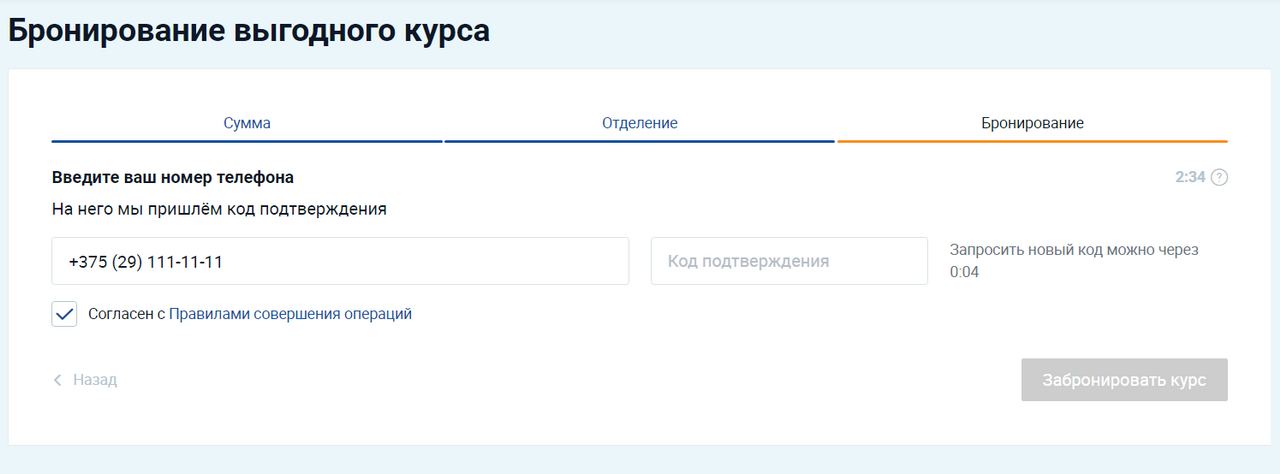Screen dimensions: 1280x474
Task: Switch to the Сумма step tab
Action: tap(247, 123)
